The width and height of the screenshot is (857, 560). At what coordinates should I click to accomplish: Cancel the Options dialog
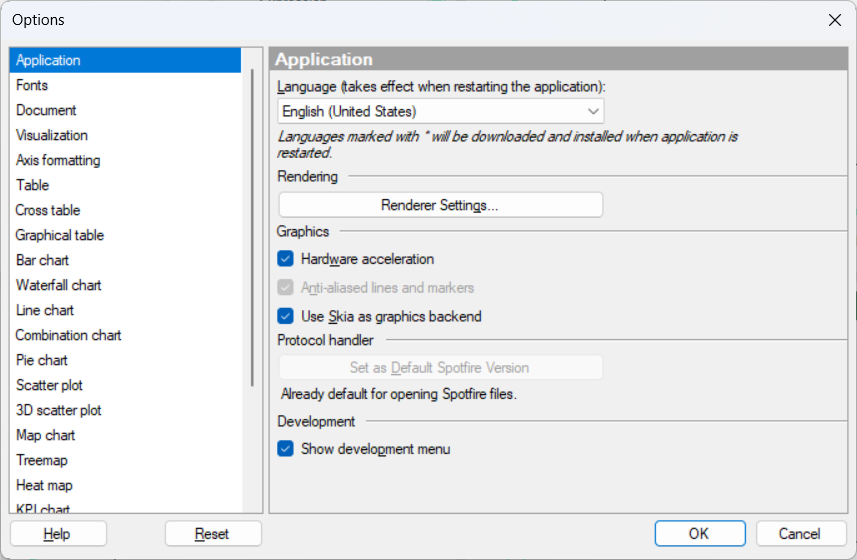pos(800,534)
